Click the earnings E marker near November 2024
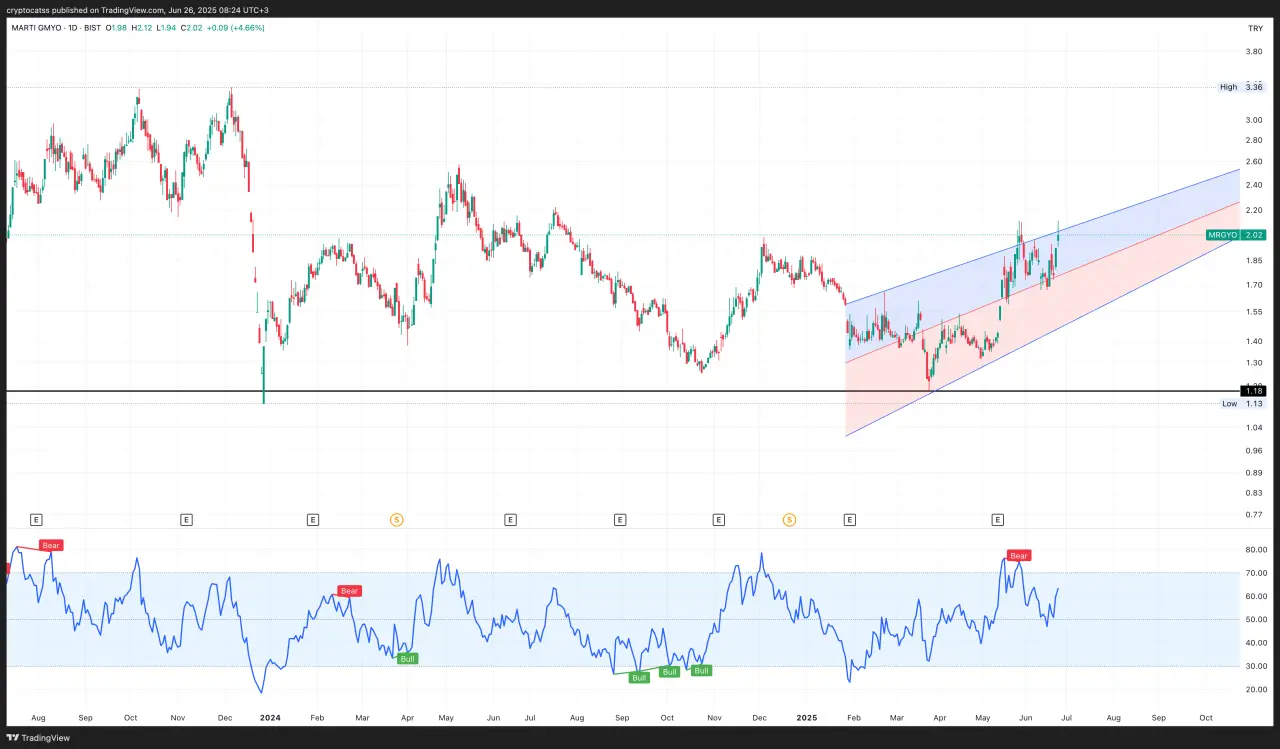 coord(718,520)
